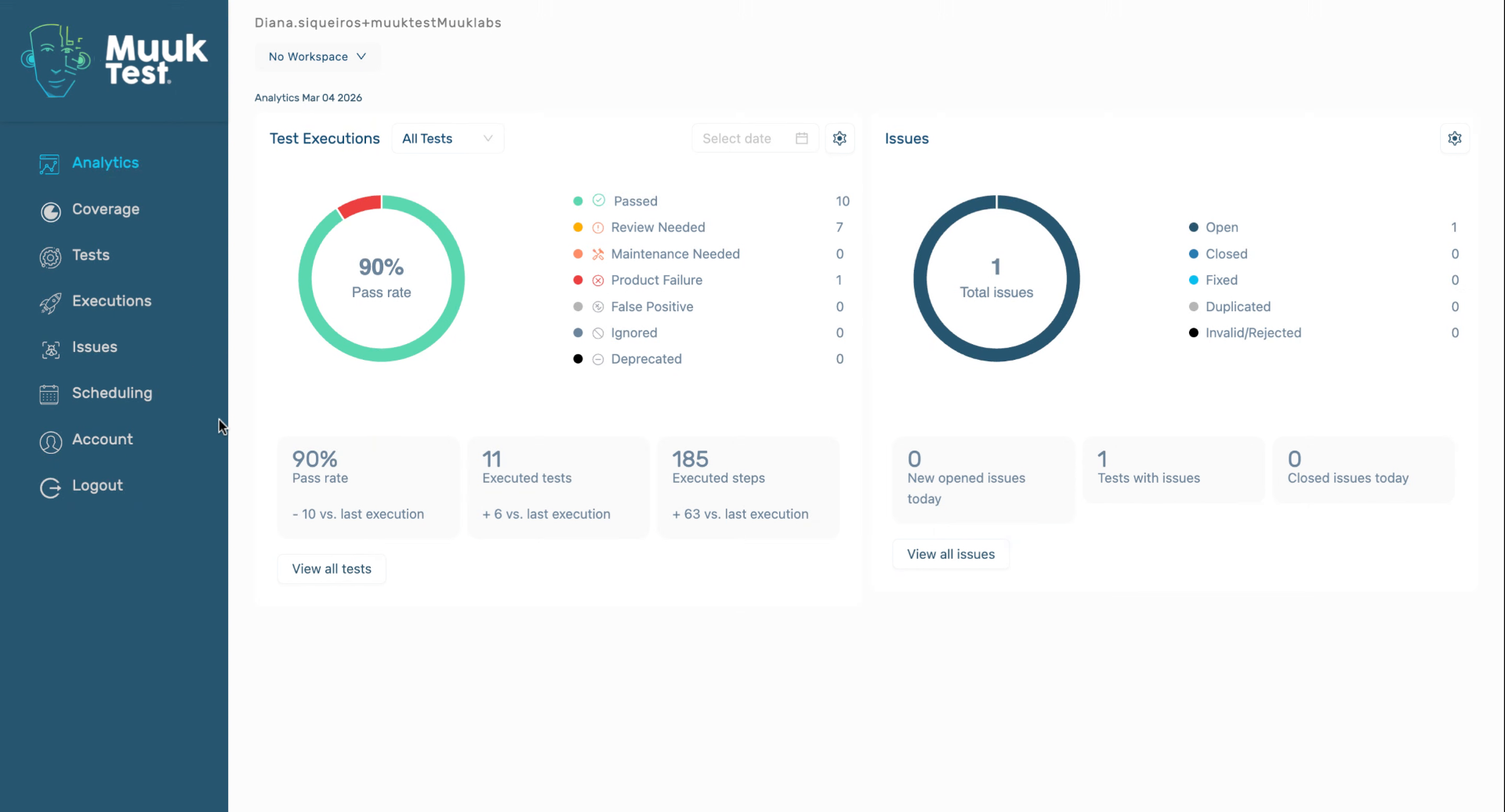Screen dimensions: 1505x812
Task: Click the calendar icon beside Select date
Action: point(800,138)
